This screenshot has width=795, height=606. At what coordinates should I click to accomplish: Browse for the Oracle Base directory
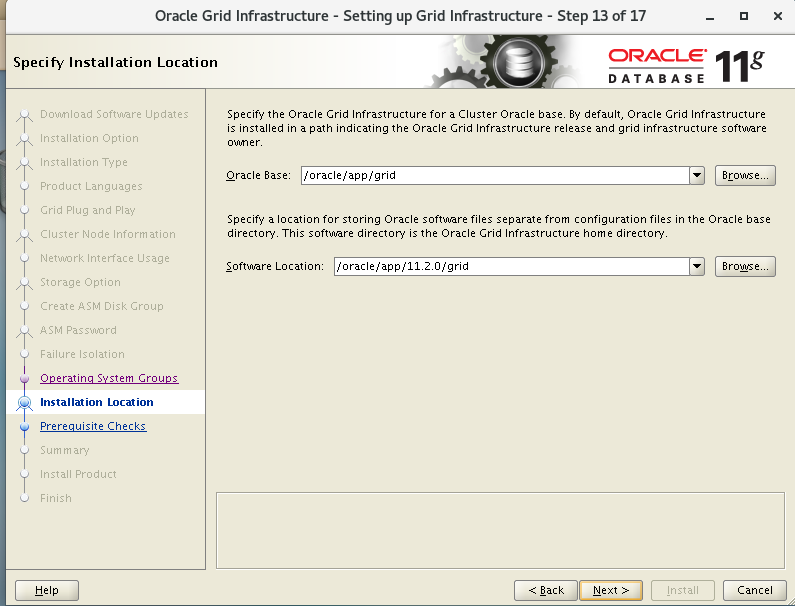click(x=745, y=175)
